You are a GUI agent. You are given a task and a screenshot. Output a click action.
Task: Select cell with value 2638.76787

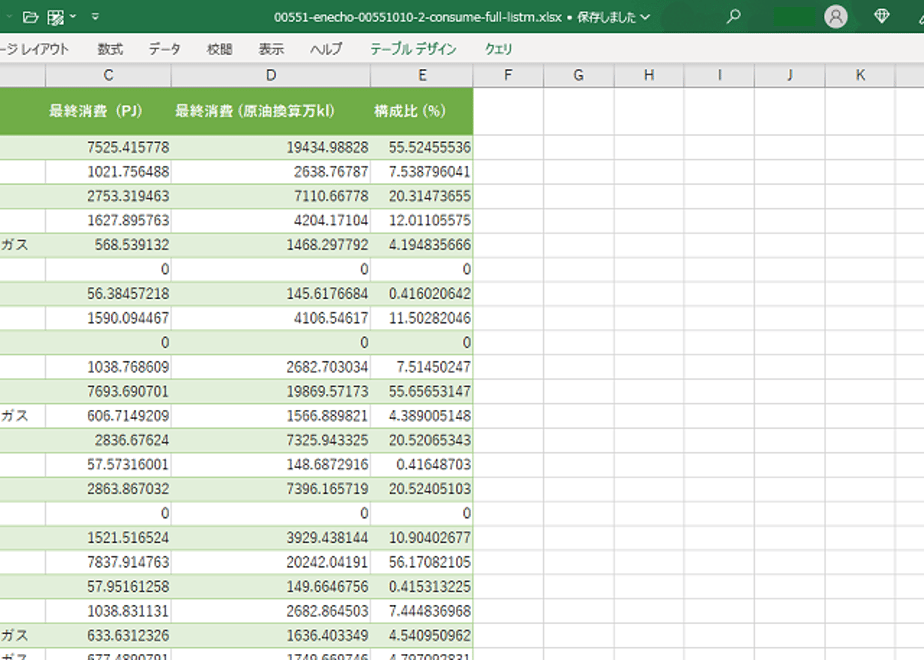pos(270,171)
